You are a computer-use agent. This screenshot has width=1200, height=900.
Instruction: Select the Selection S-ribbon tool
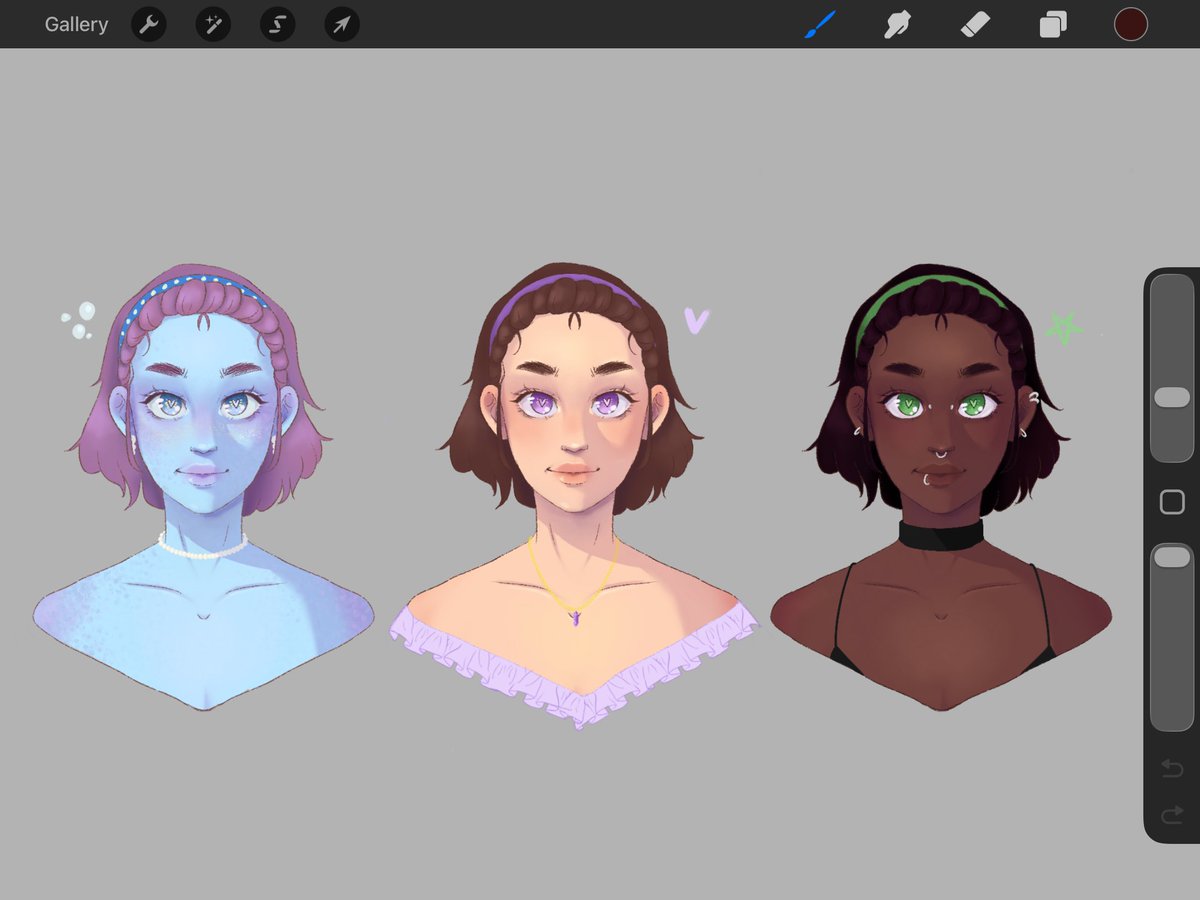tap(277, 24)
